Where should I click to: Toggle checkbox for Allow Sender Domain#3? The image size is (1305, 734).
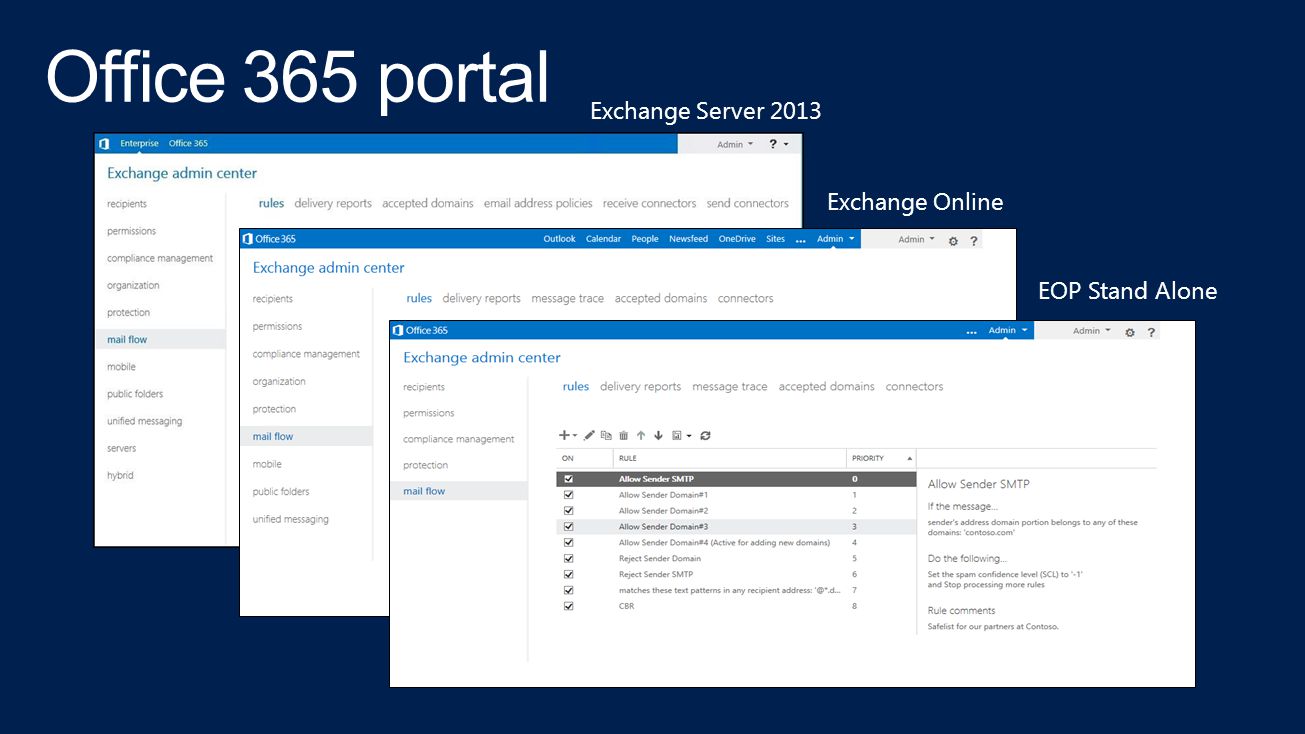coord(569,527)
